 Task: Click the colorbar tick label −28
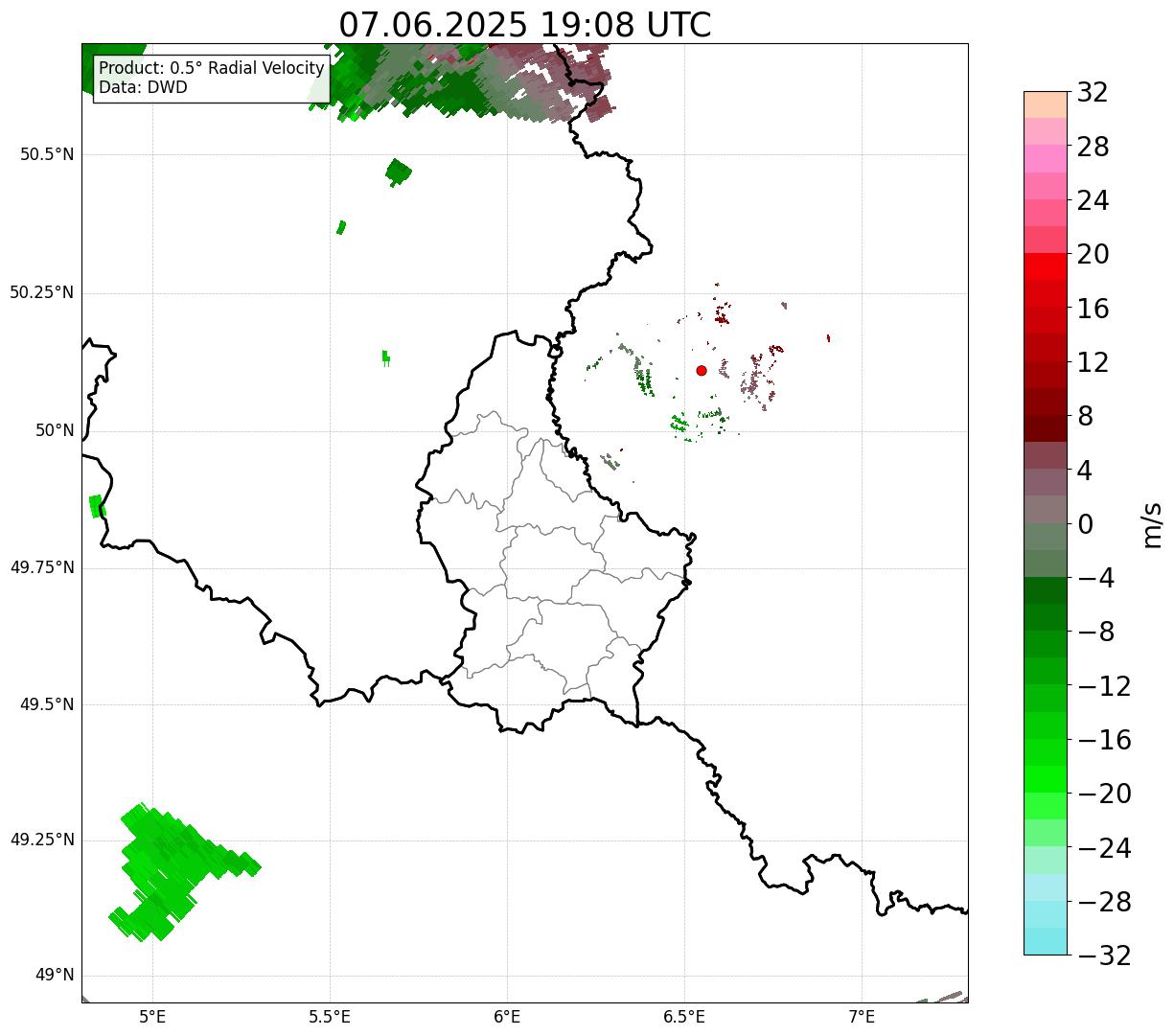[x=1104, y=902]
